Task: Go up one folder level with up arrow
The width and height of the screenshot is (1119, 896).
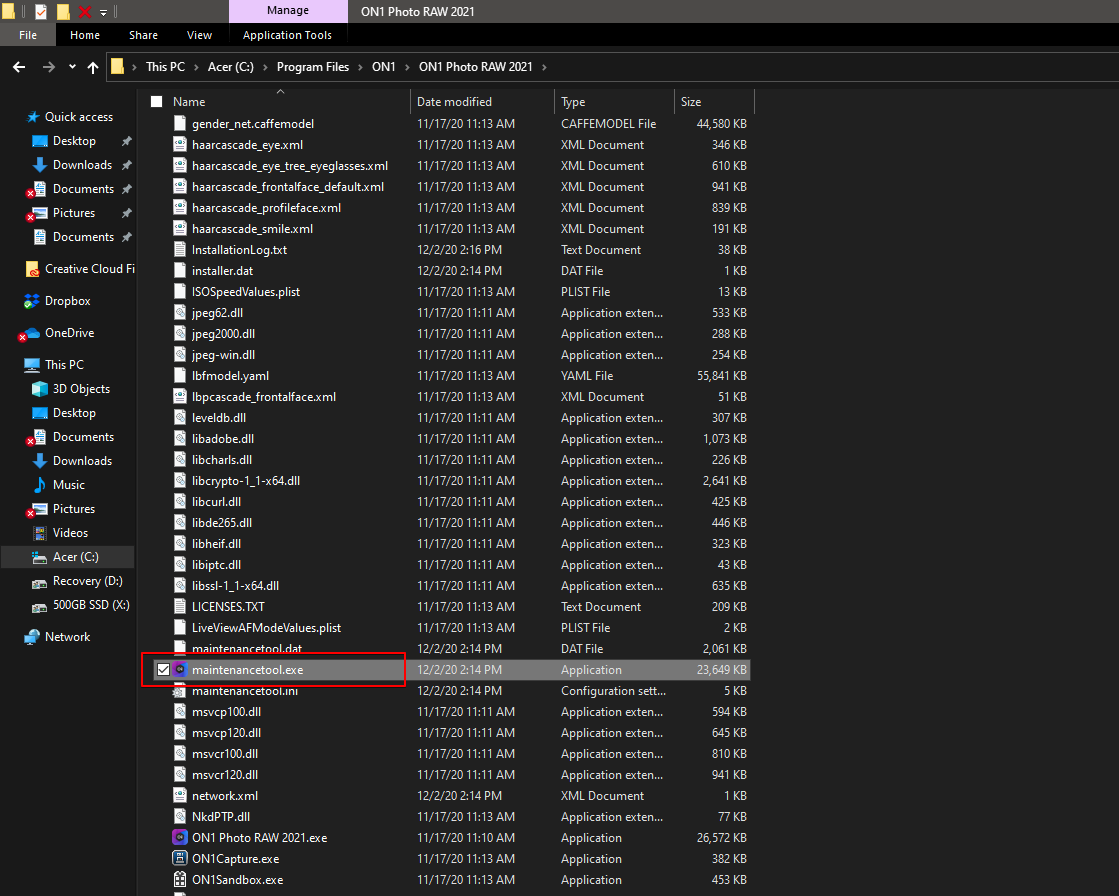Action: [93, 67]
